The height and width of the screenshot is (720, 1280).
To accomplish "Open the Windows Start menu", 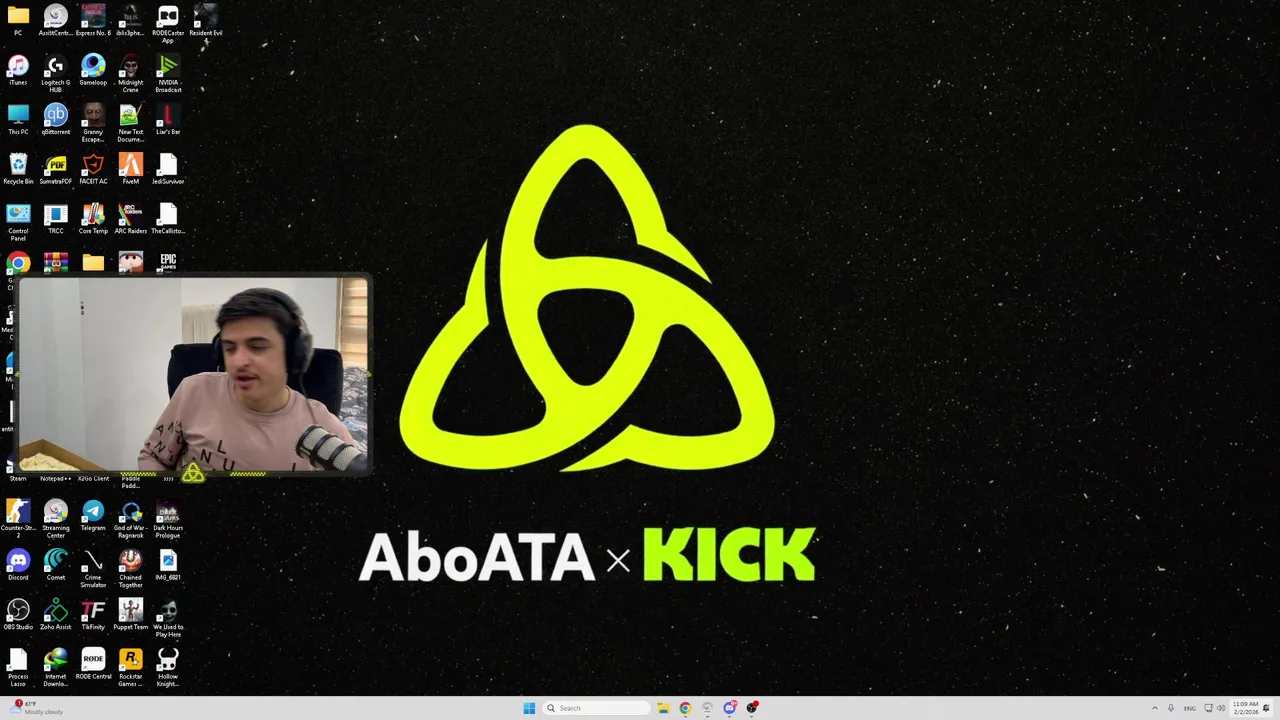I will coord(529,708).
